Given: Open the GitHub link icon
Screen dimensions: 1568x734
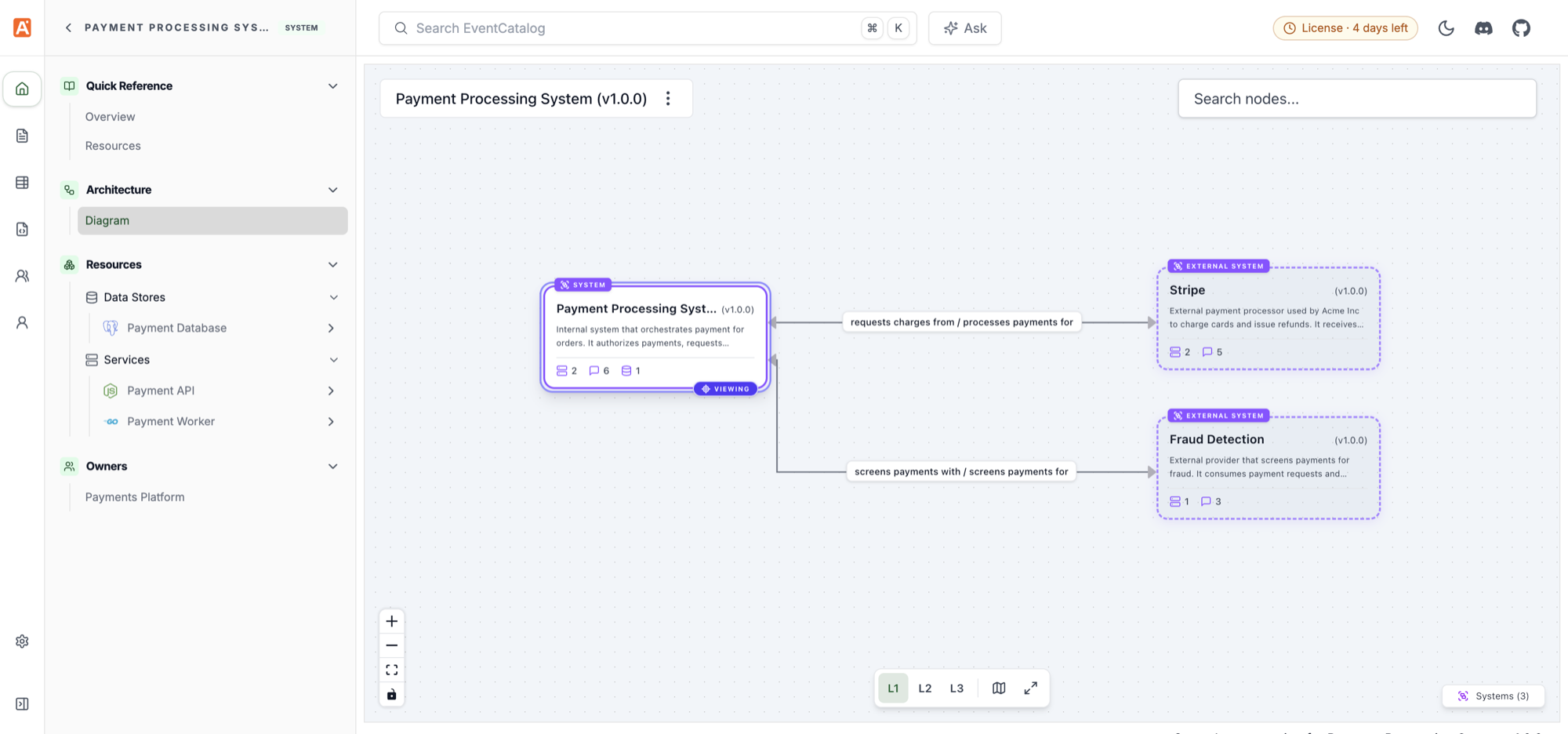Looking at the screenshot, I should tap(1521, 28).
